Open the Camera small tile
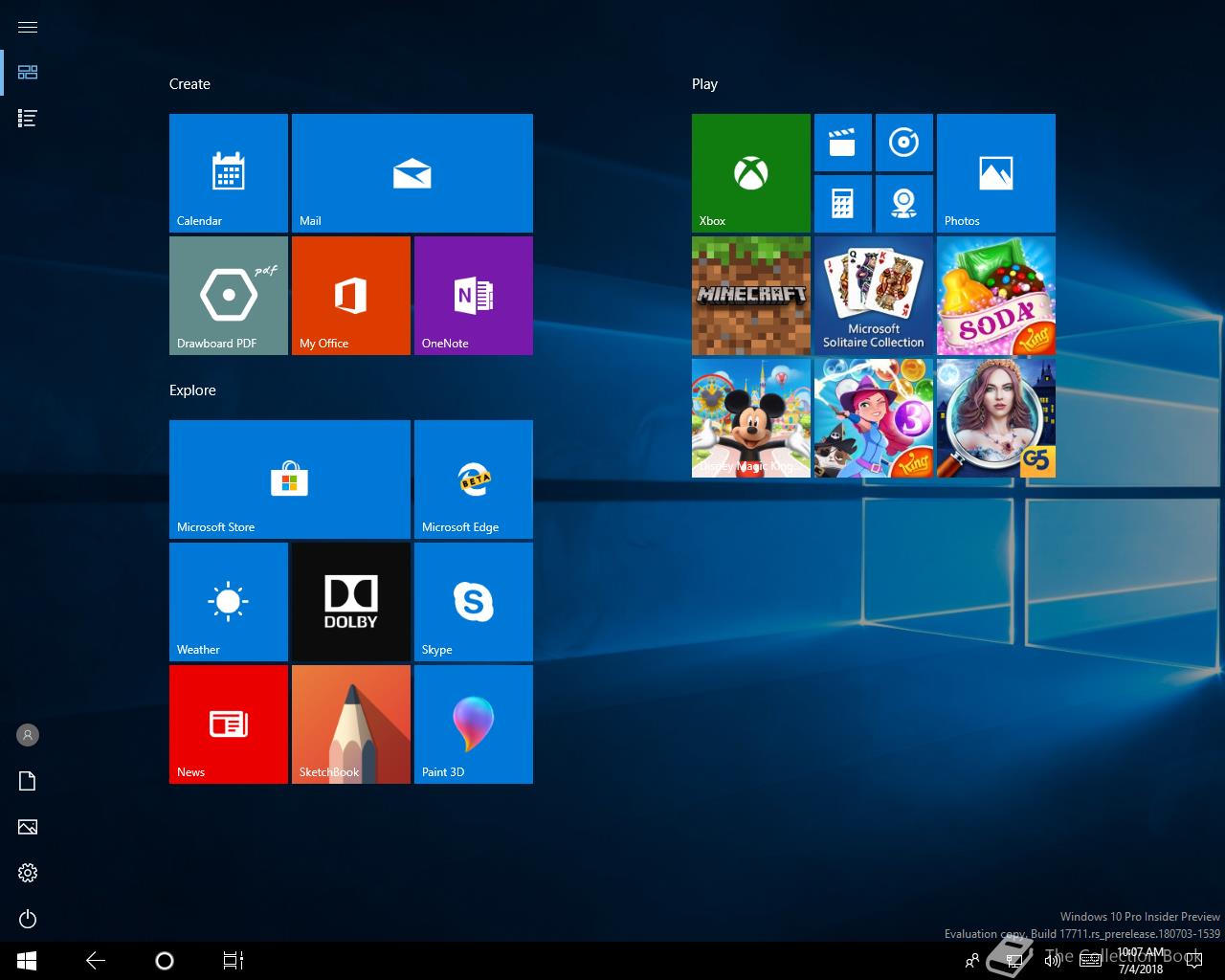 tap(904, 204)
